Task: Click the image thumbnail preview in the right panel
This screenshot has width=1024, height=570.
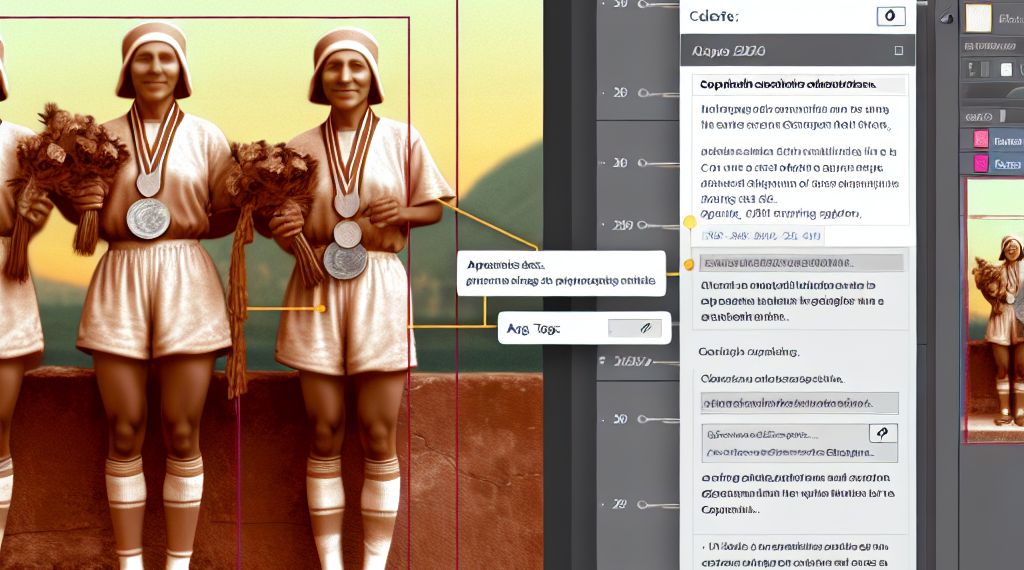Action: tap(994, 310)
